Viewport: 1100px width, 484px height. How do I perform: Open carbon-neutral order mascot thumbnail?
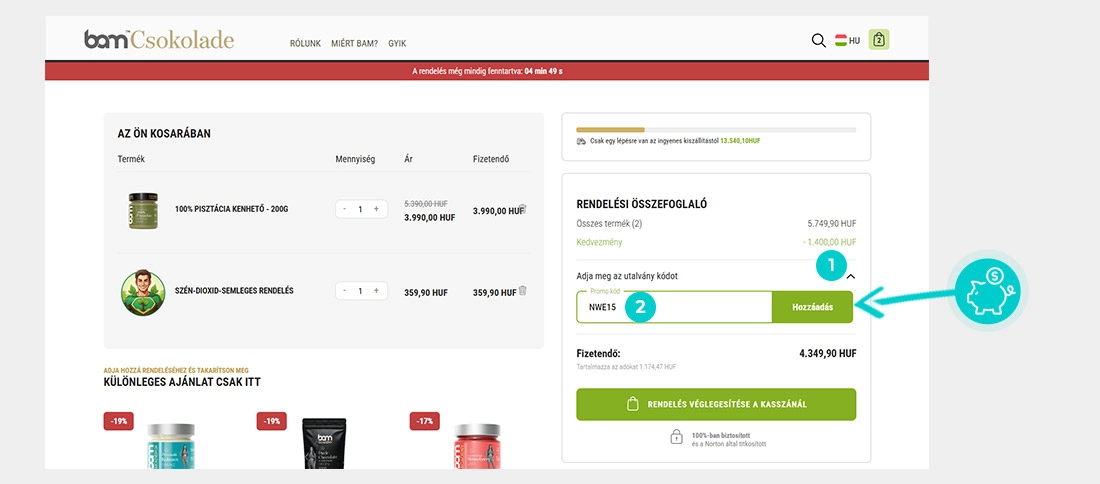[143, 293]
